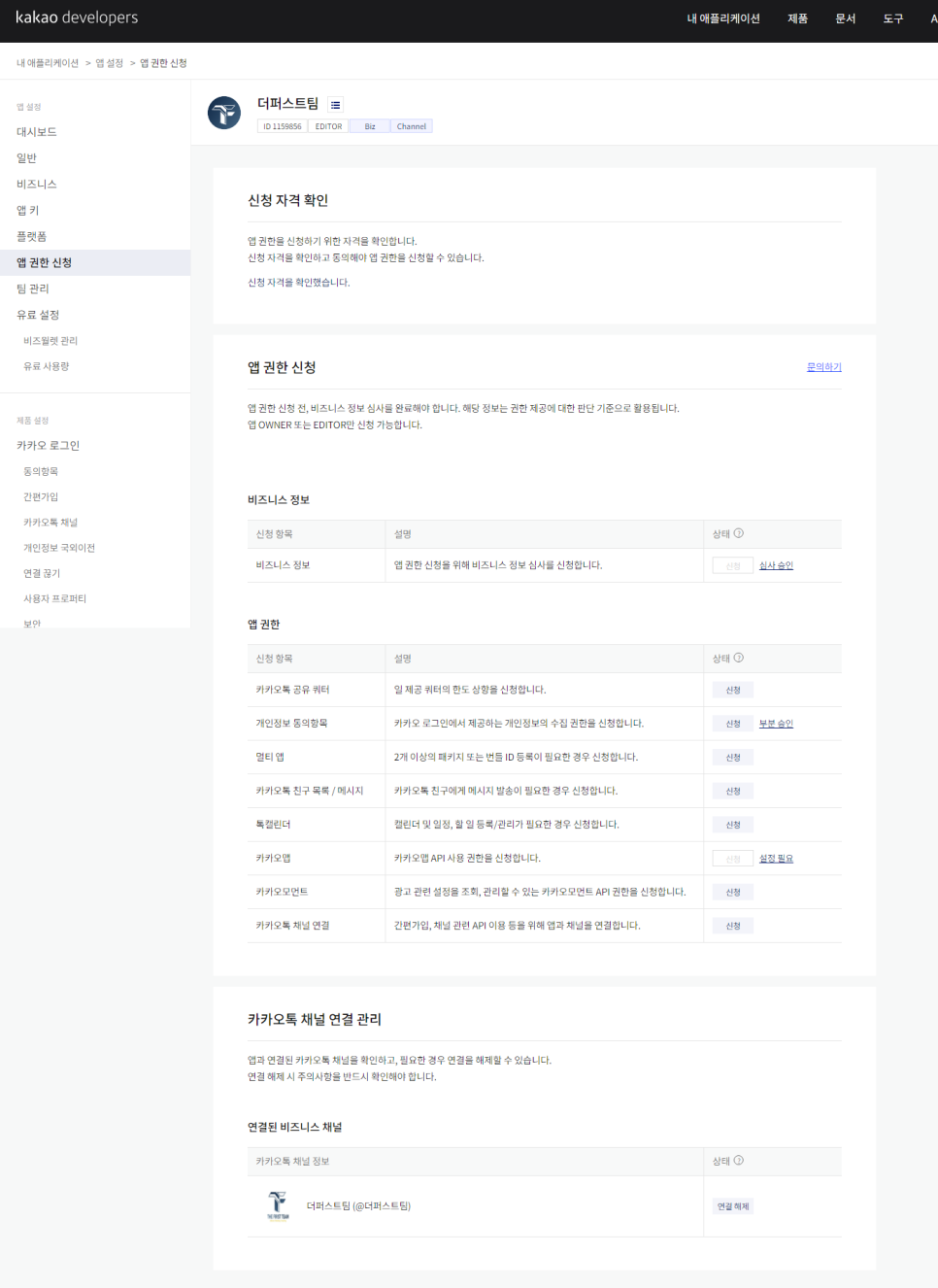Open 제품 menu in top navigation
938x1288 pixels.
pyautogui.click(x=797, y=18)
